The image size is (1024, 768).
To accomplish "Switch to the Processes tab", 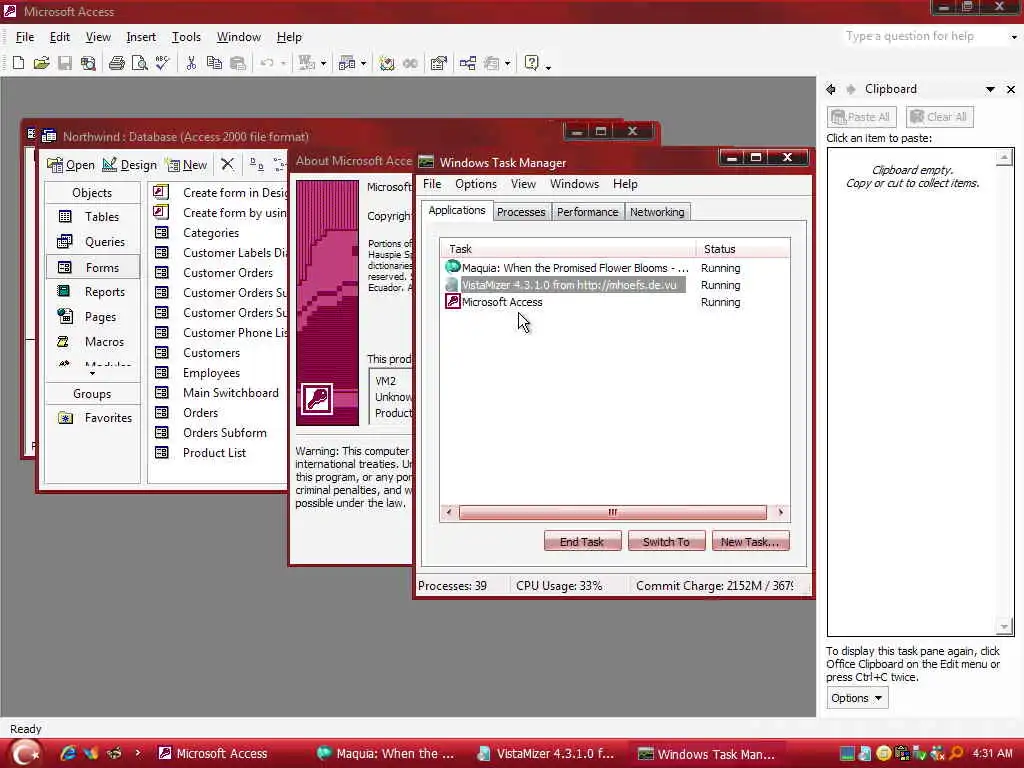I will click(520, 212).
